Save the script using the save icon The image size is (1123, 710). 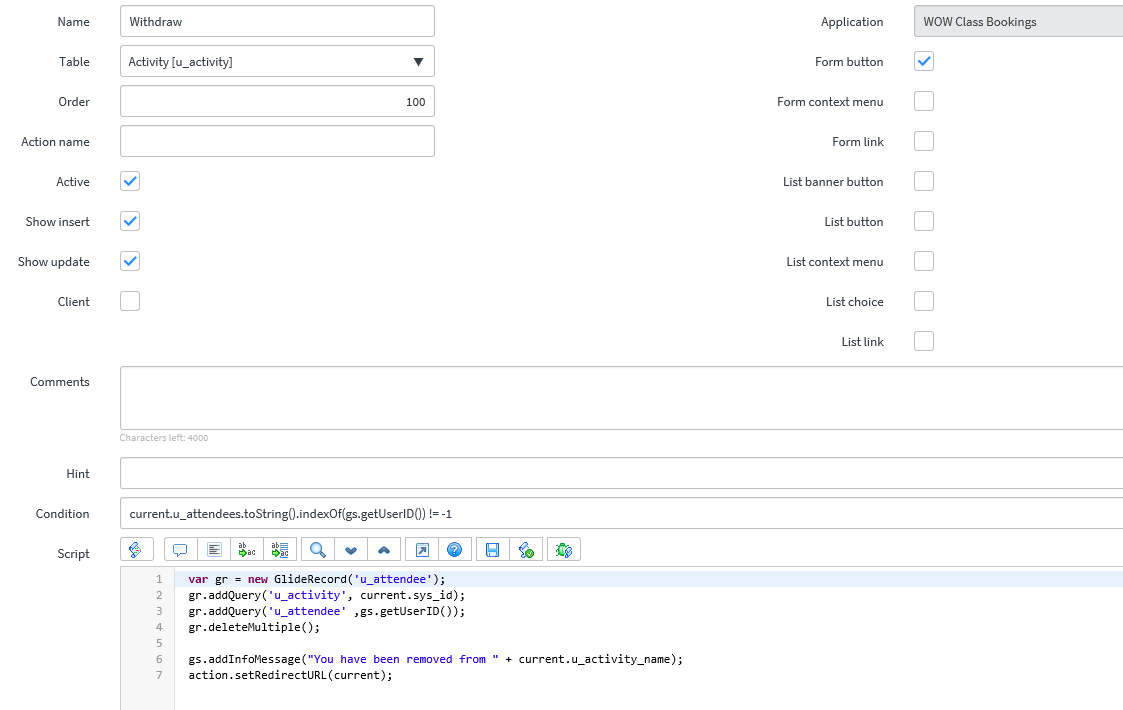click(x=491, y=549)
